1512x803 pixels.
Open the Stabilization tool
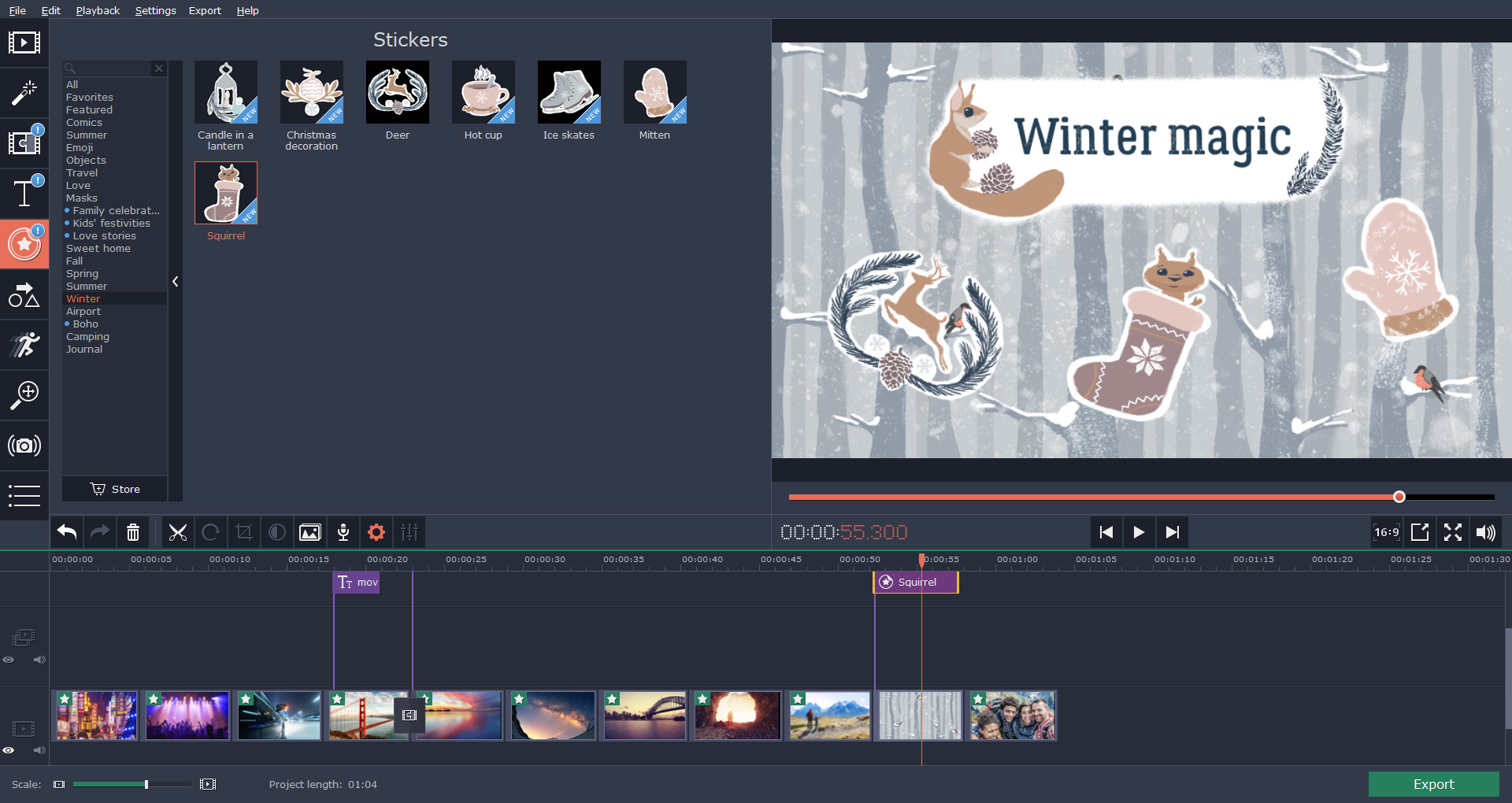tap(24, 345)
